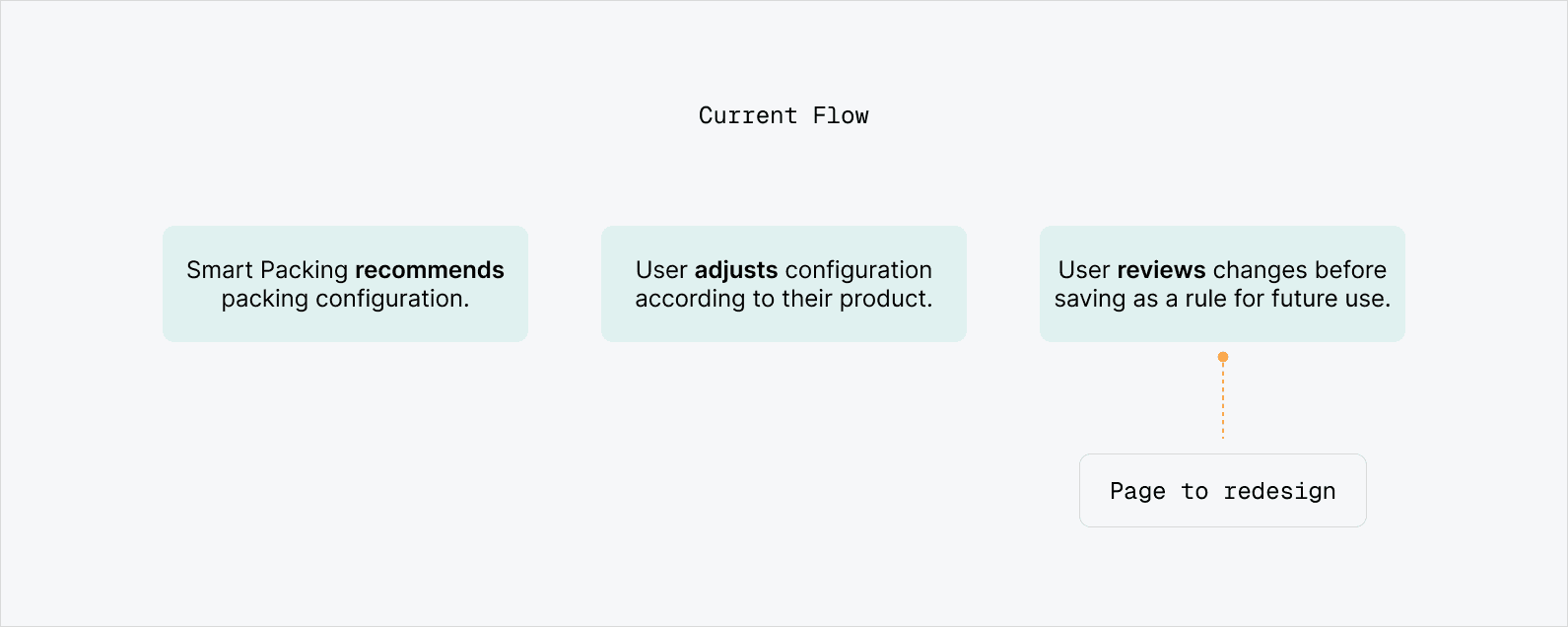The image size is (1568, 627).
Task: Click the text "packing configuration."
Action: click(x=345, y=299)
